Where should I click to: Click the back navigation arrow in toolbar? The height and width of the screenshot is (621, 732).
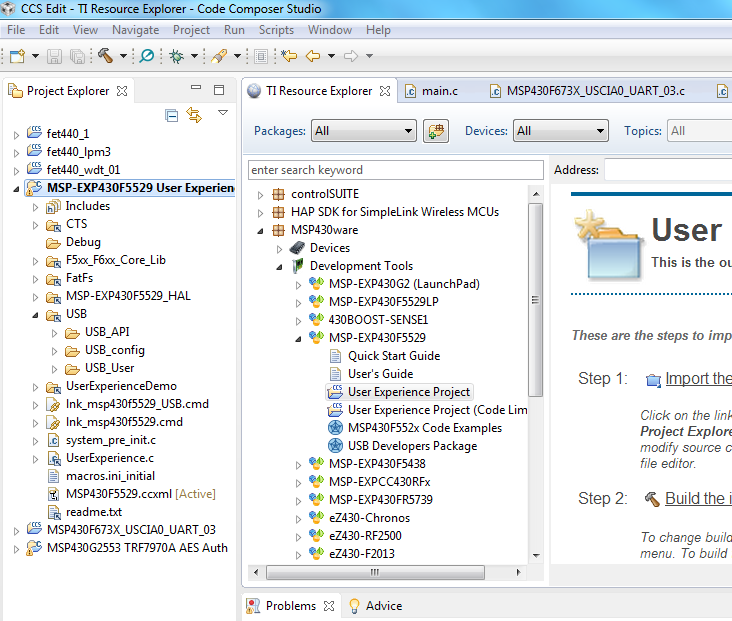coord(313,56)
